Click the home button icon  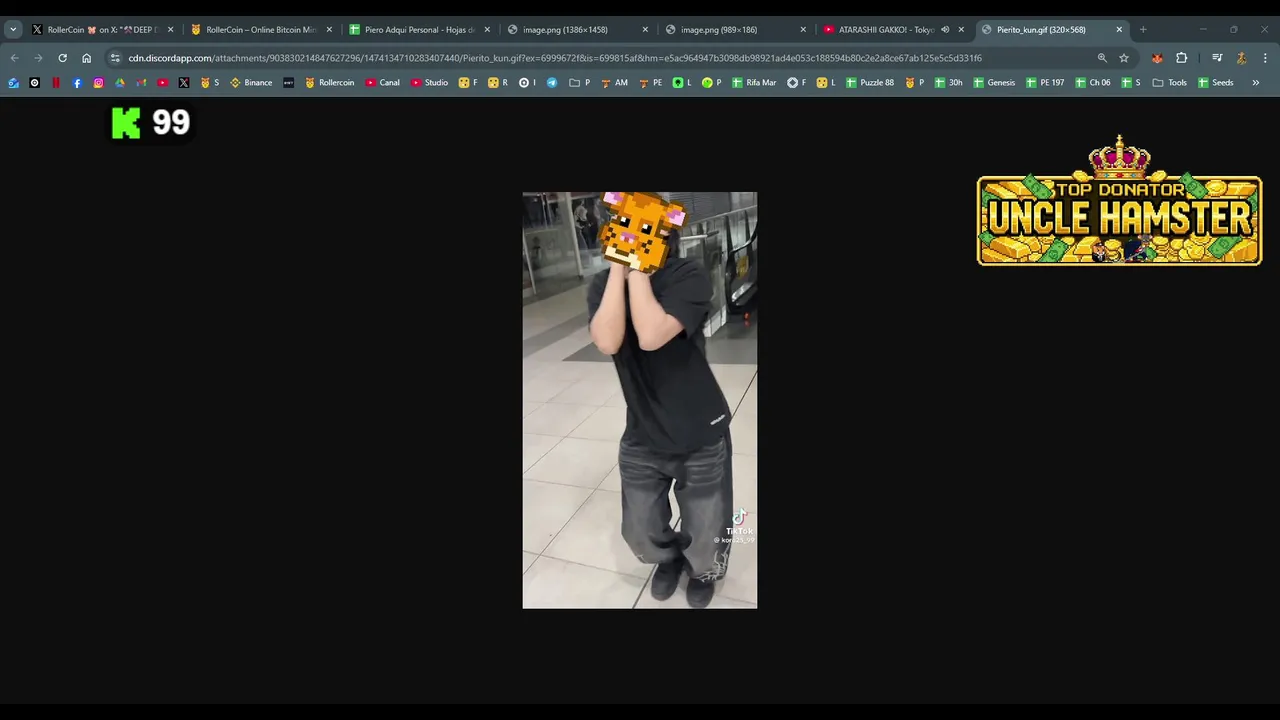(x=86, y=58)
